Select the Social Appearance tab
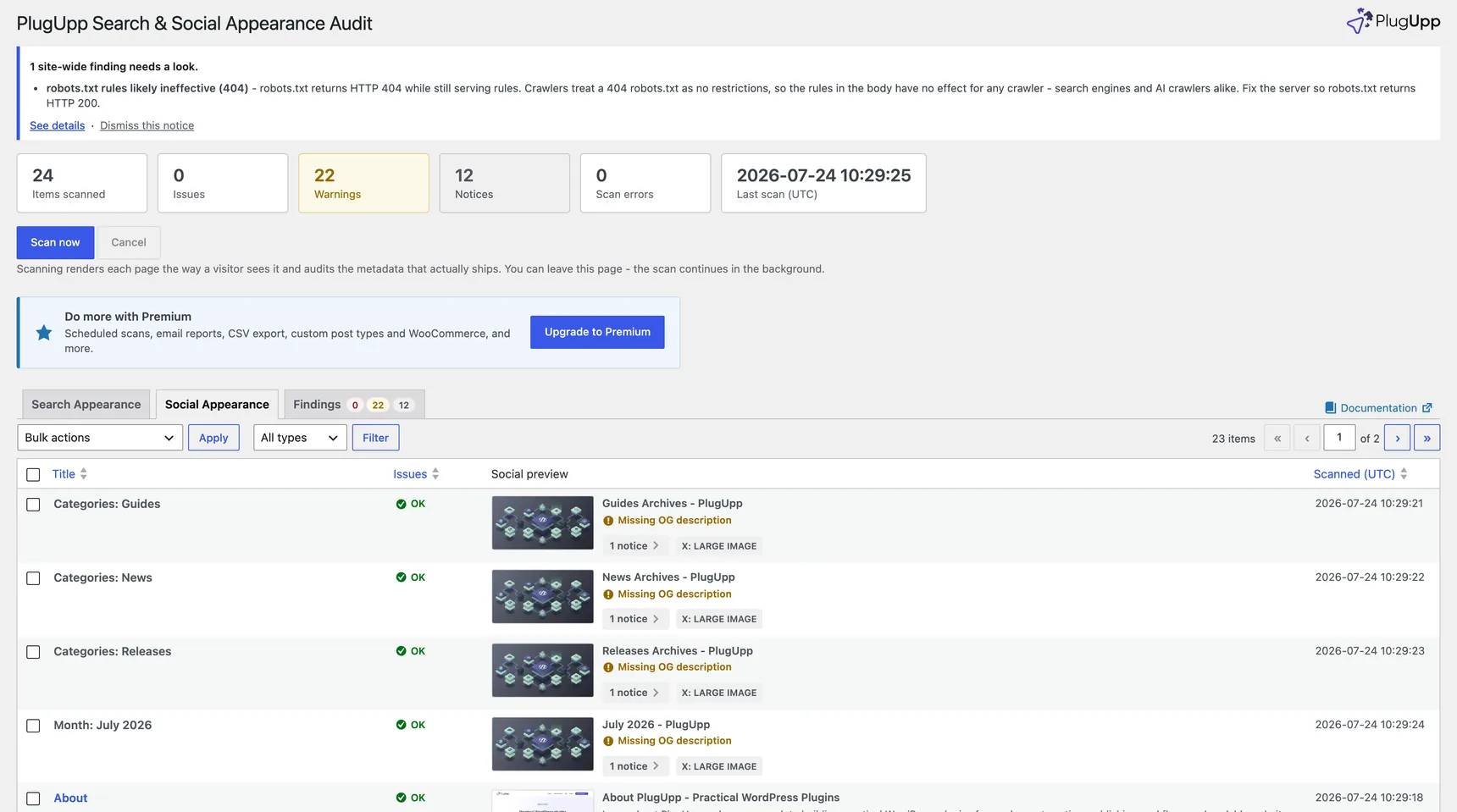The image size is (1457, 812). [217, 405]
